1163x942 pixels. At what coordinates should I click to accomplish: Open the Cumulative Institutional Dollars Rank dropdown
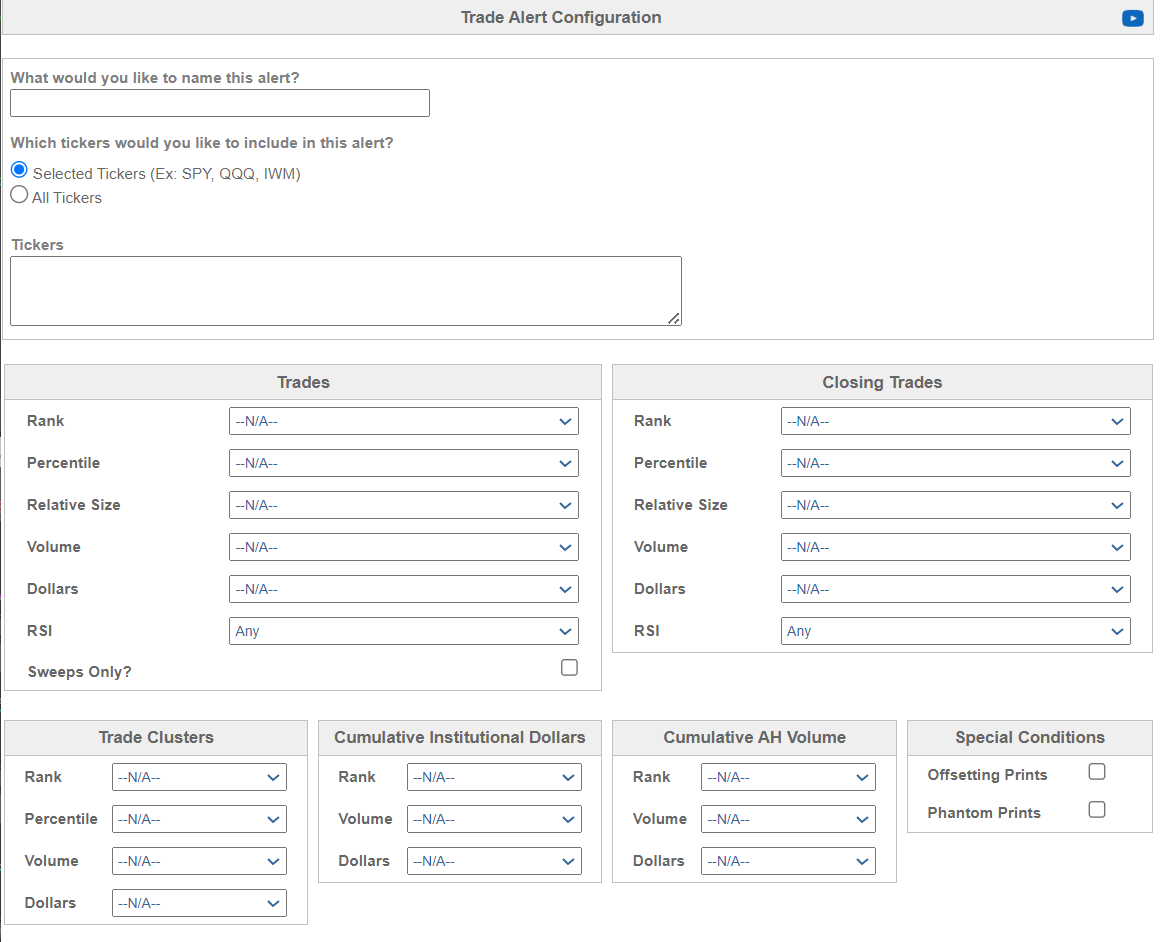point(494,777)
